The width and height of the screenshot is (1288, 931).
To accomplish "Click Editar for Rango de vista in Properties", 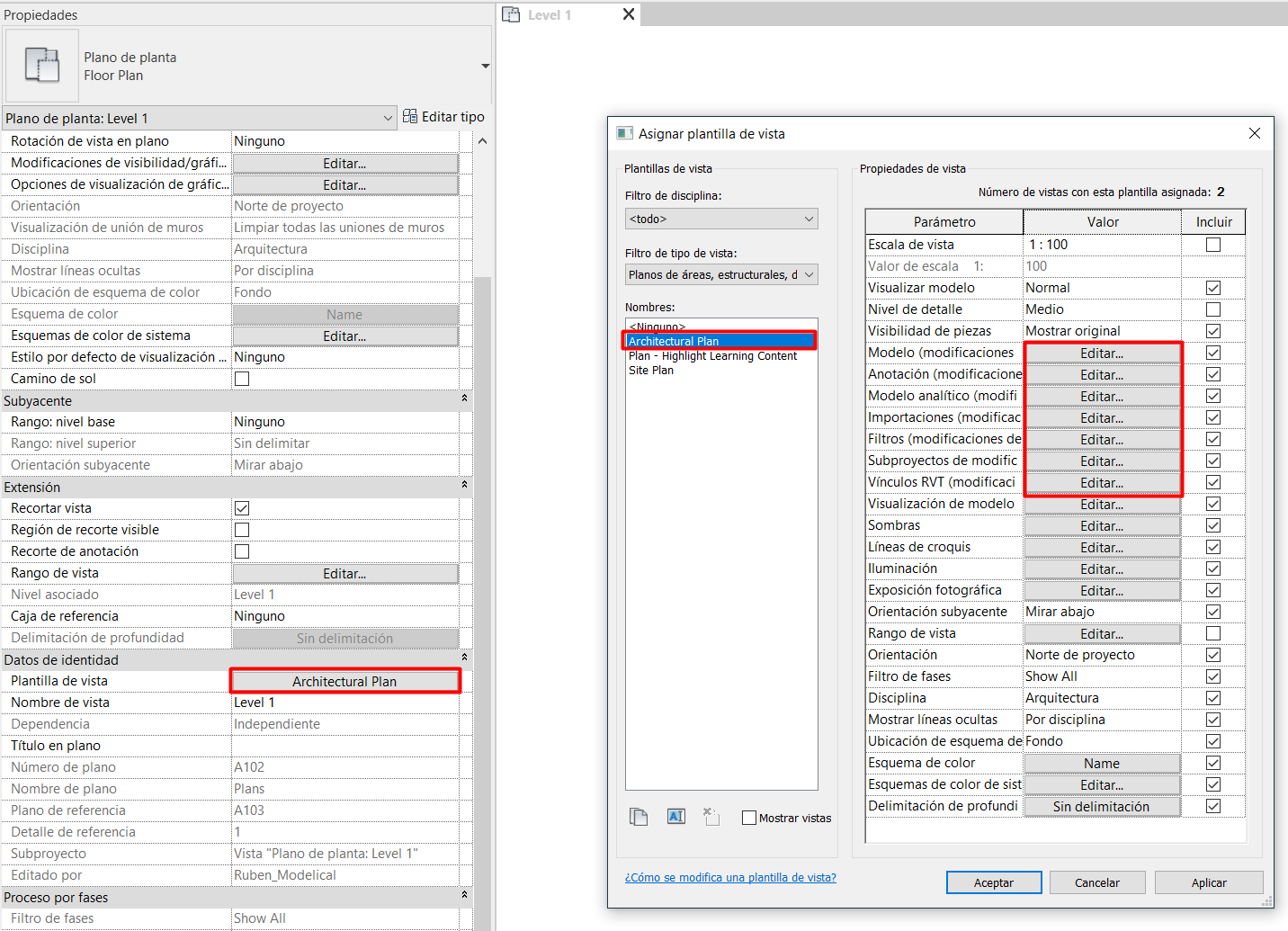I will pos(344,573).
